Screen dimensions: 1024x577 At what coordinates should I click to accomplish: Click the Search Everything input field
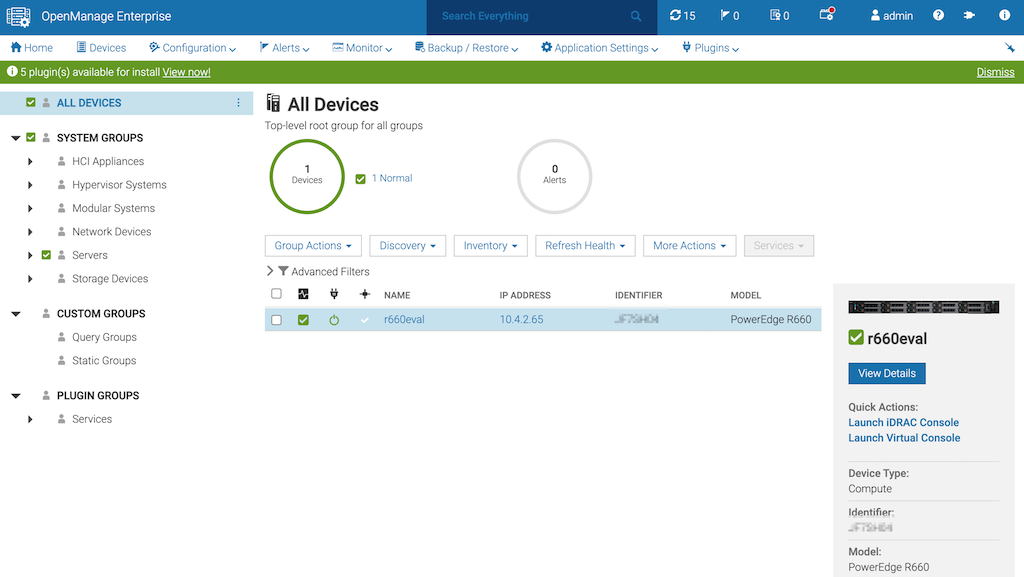pyautogui.click(x=532, y=16)
